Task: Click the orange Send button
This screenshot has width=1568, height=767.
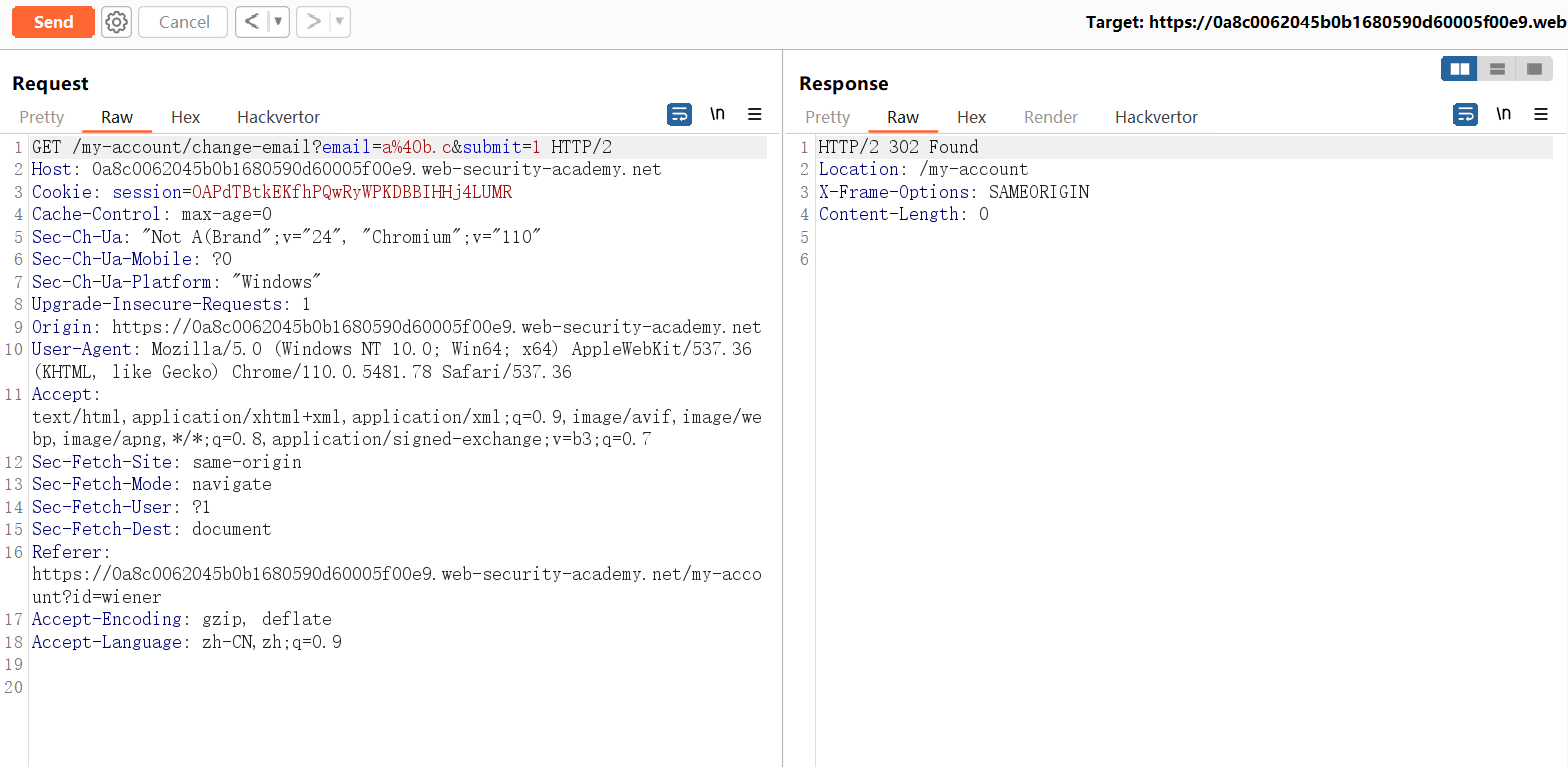Action: coord(53,22)
